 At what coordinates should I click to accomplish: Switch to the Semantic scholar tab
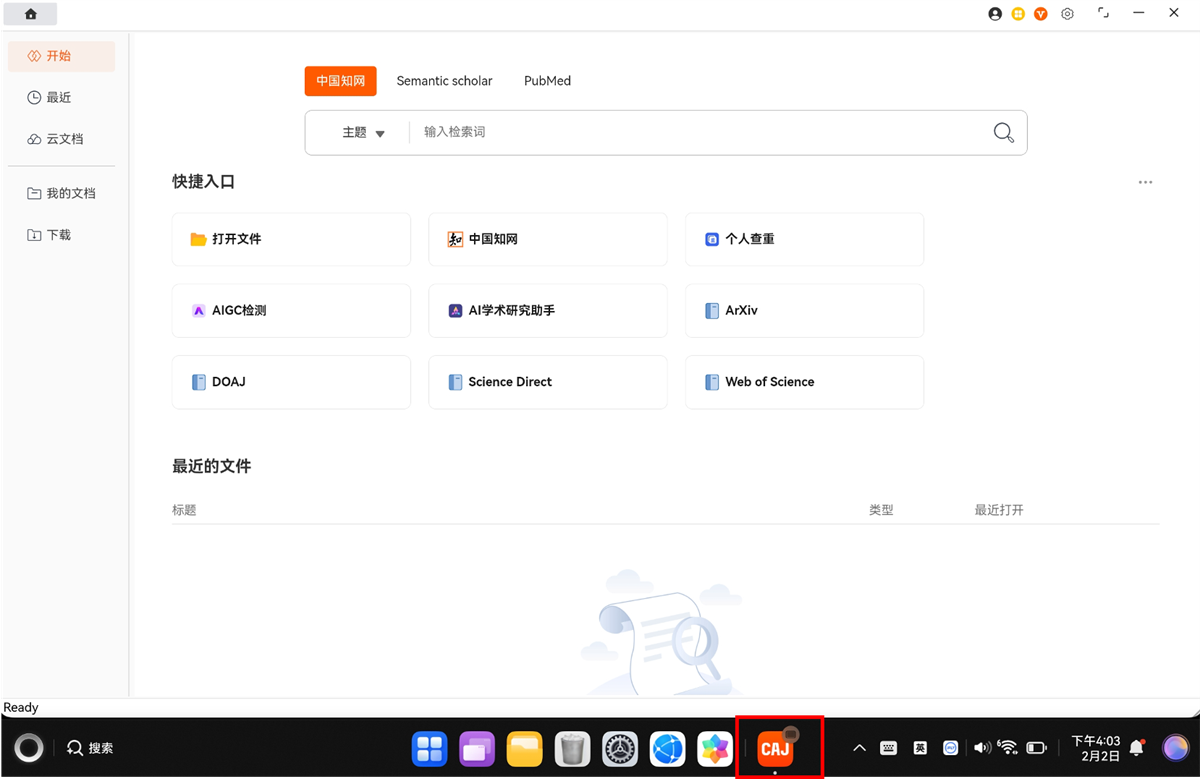tap(444, 80)
